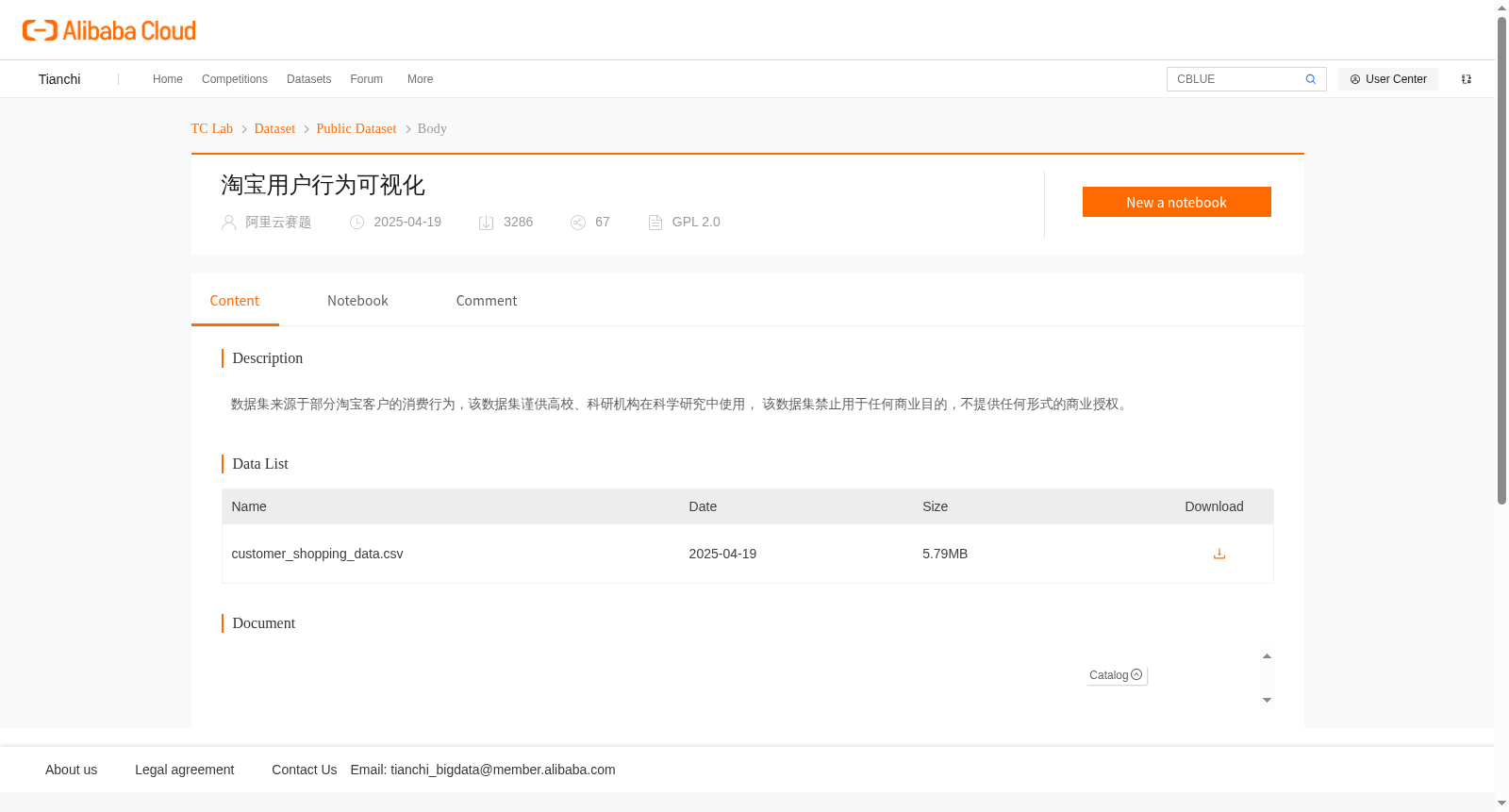Screen dimensions: 1509x812
Task: Open the Contact Us footer link
Action: 304,770
